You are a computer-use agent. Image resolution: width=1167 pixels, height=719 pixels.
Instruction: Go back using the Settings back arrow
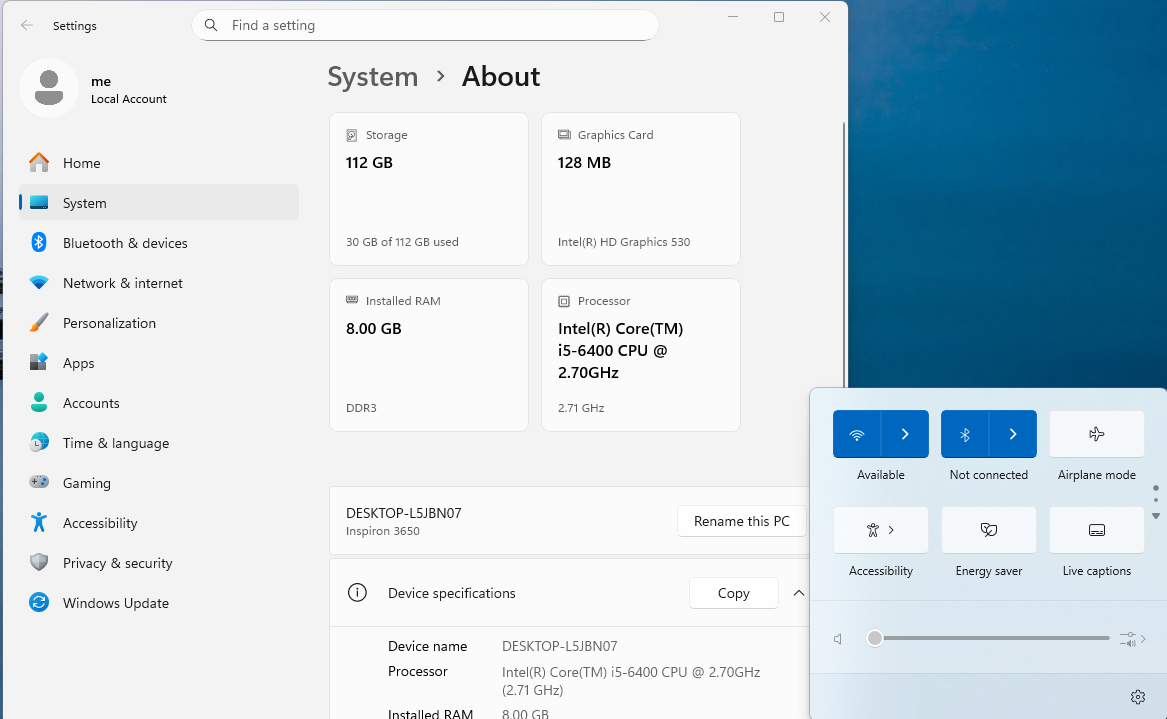click(27, 25)
